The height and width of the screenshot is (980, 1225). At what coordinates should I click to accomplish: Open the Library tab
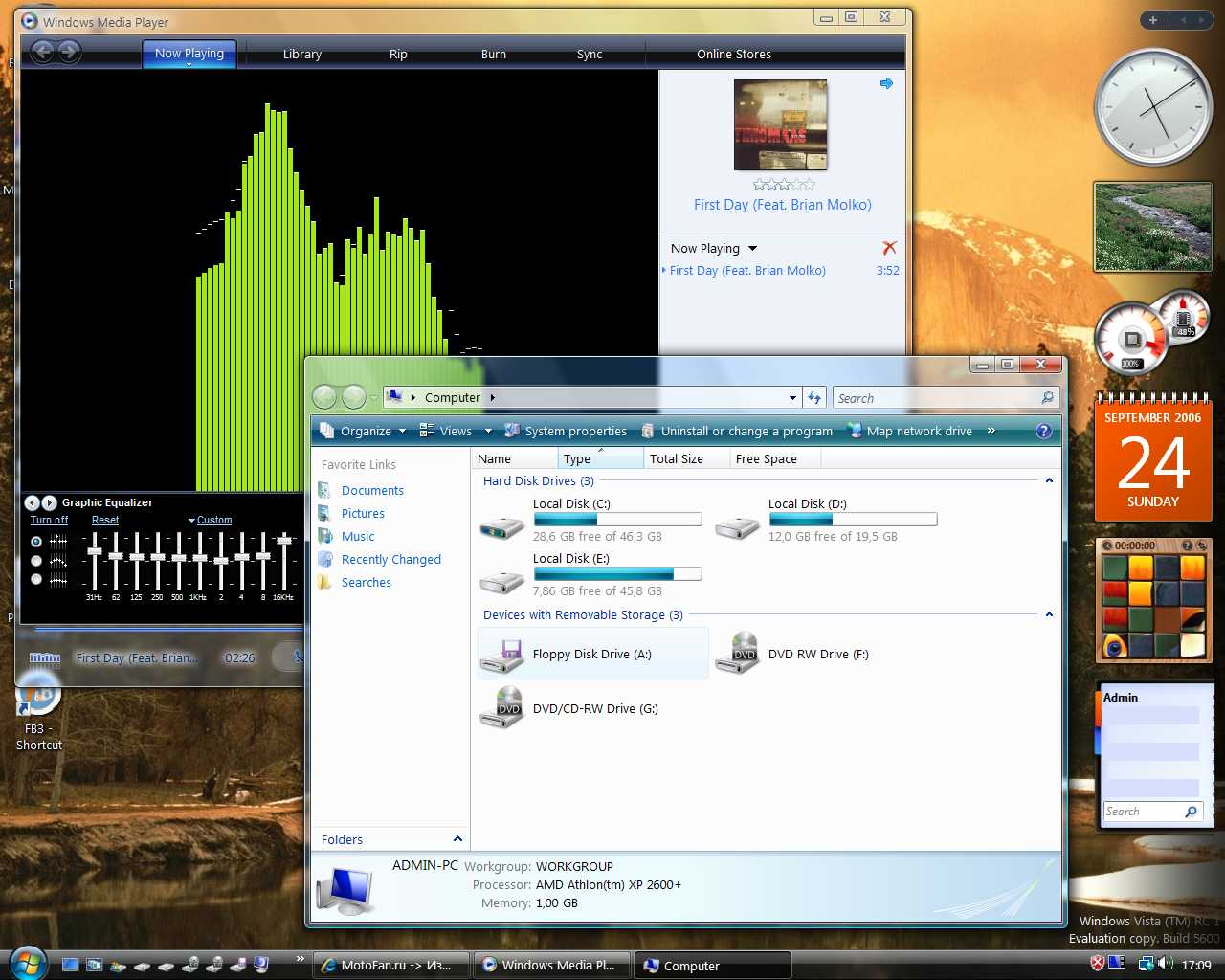302,55
